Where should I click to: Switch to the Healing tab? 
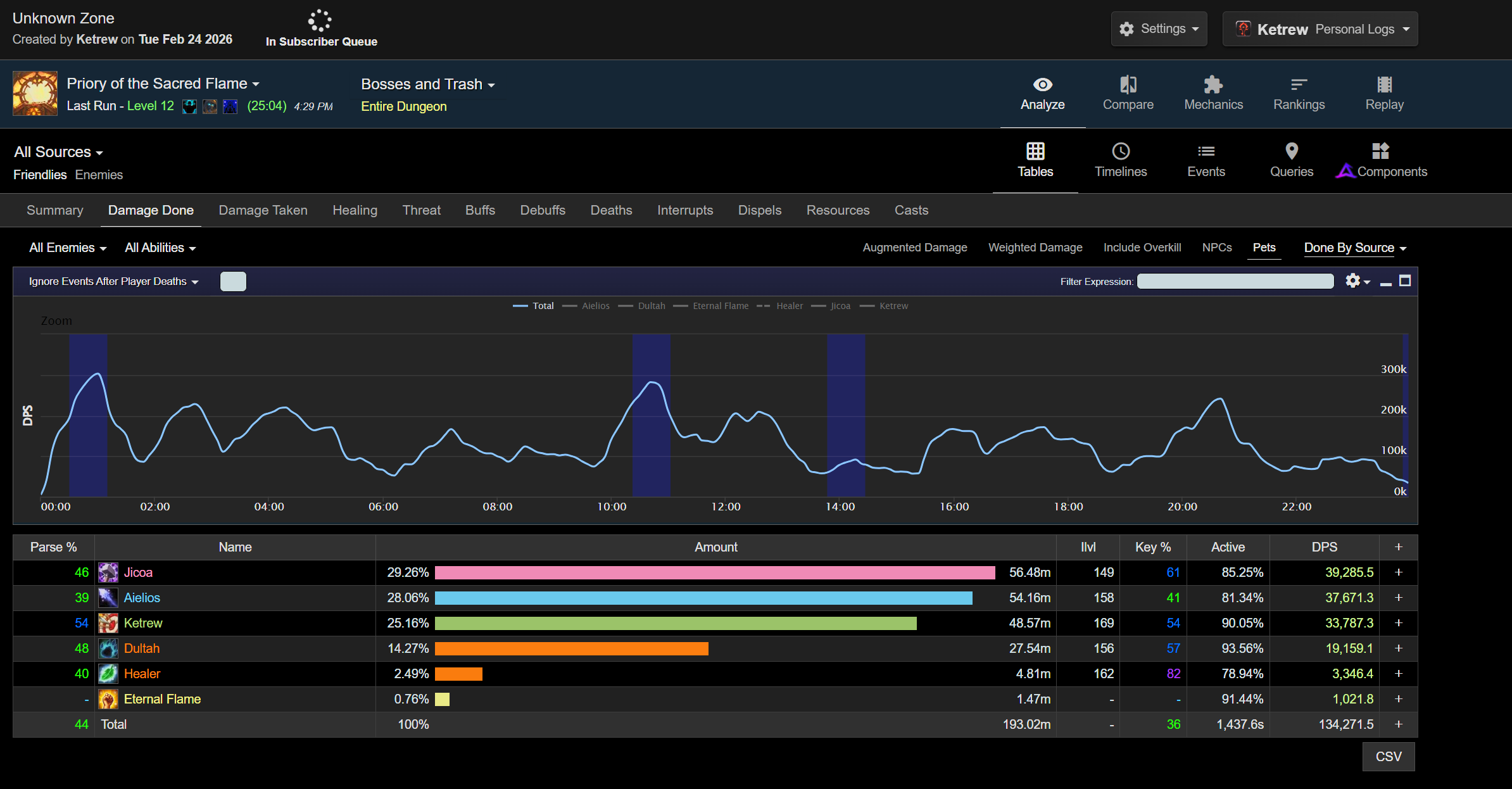coord(355,210)
